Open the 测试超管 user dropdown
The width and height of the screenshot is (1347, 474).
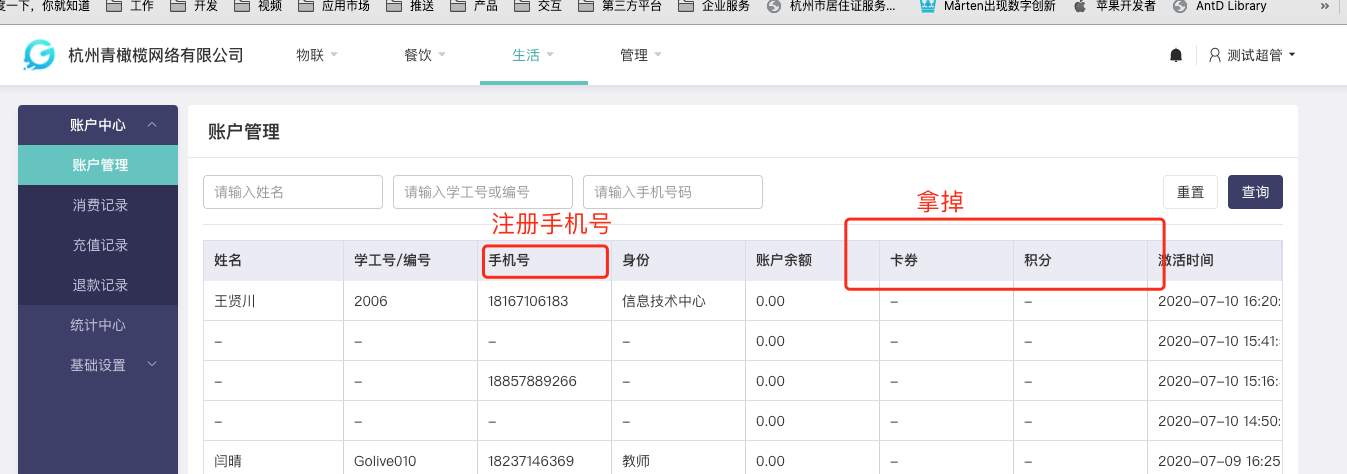coord(1252,55)
